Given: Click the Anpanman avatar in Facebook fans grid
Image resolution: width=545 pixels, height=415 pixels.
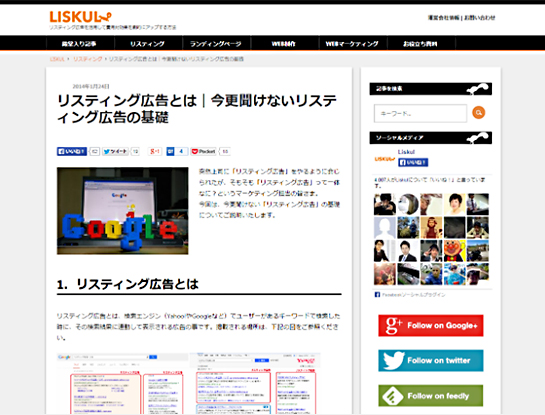Looking at the screenshot, I should pos(454,251).
